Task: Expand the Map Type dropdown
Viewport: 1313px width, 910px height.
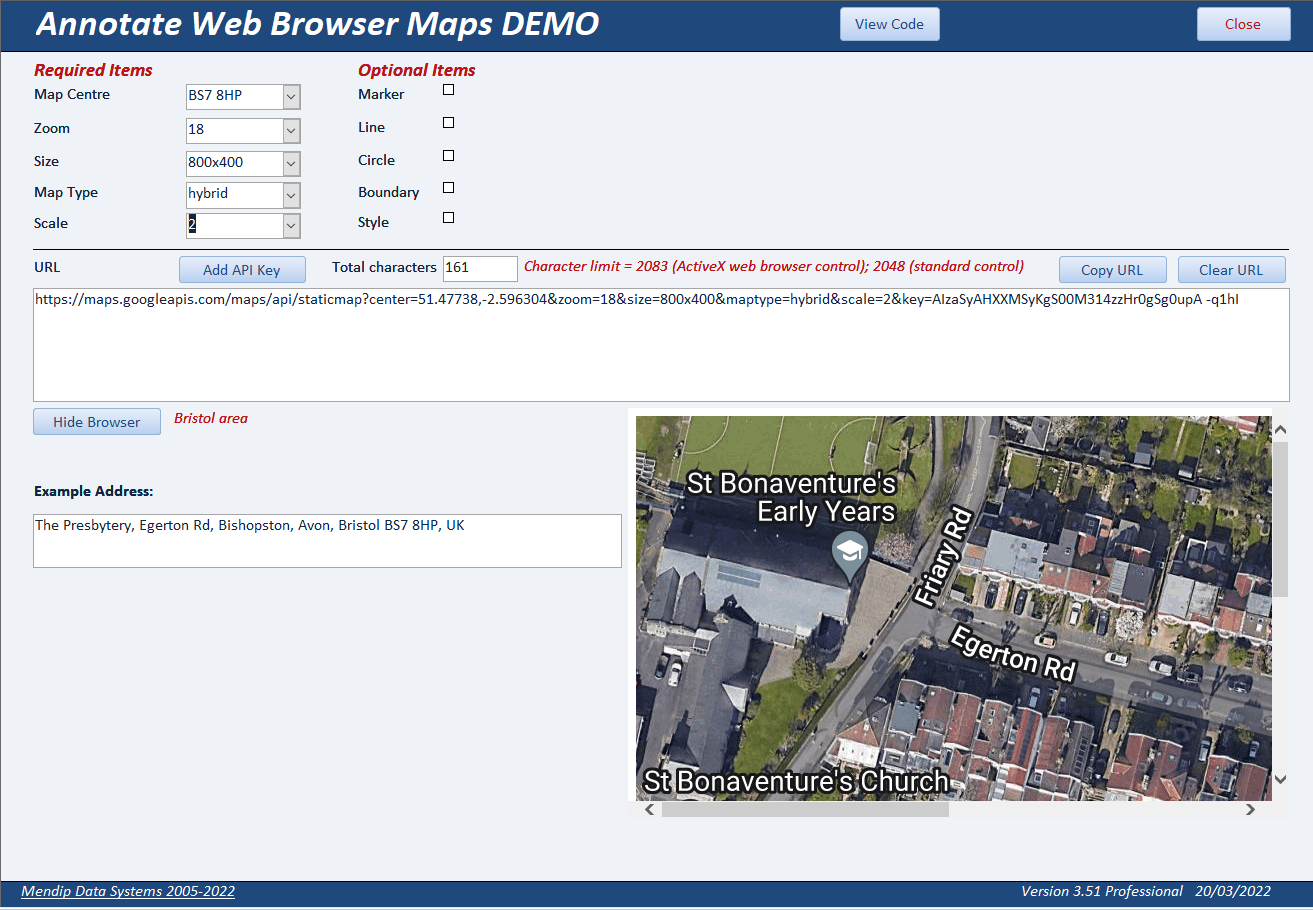Action: [x=291, y=195]
